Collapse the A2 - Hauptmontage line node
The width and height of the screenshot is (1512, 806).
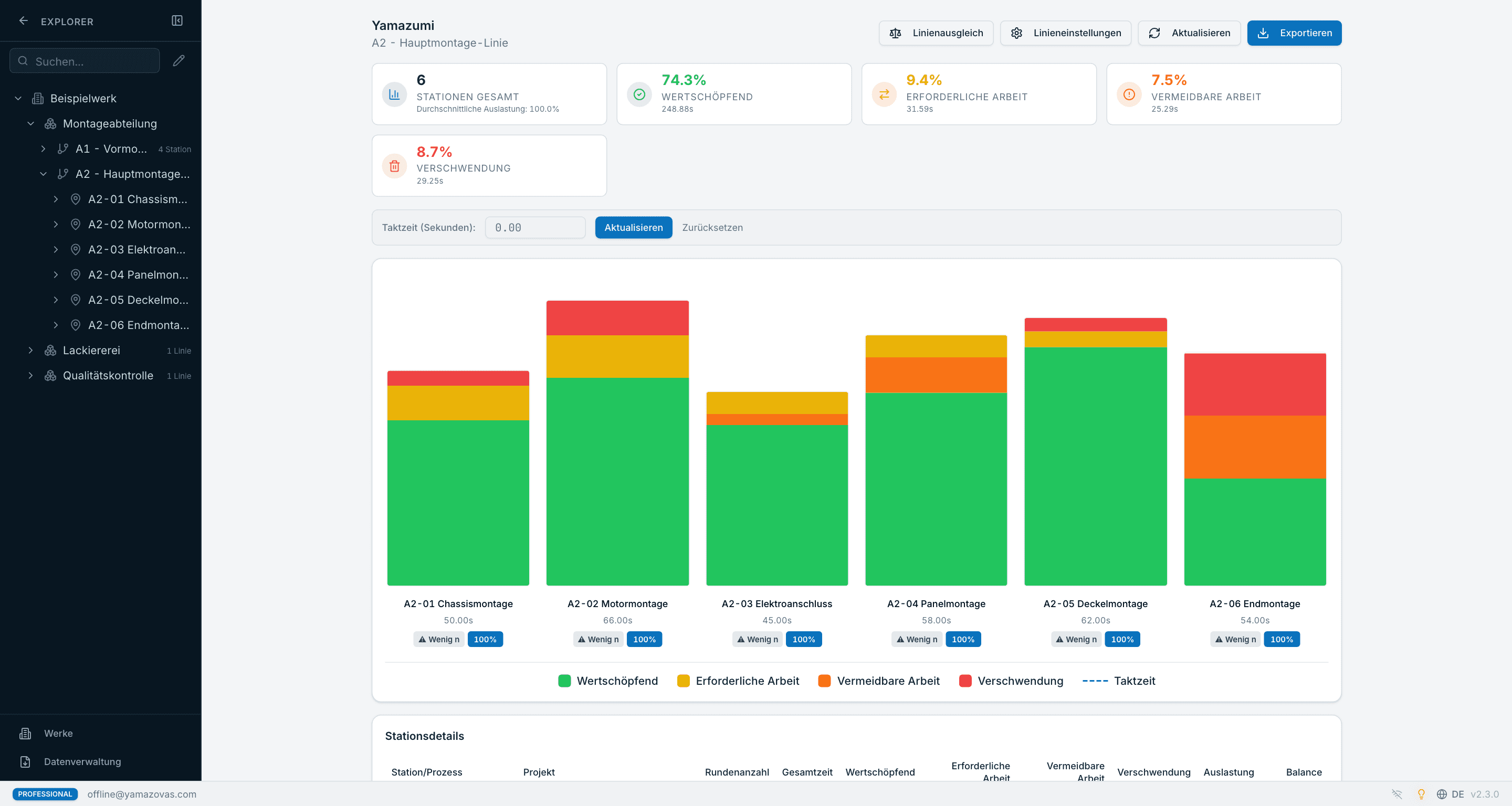pos(43,174)
